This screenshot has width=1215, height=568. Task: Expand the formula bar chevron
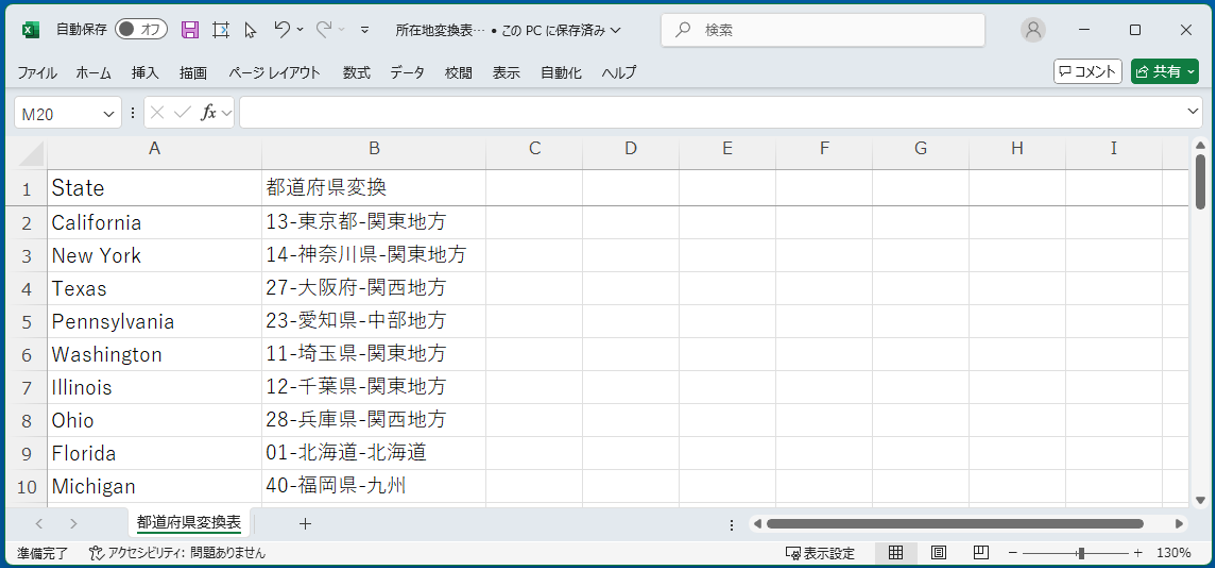point(1192,112)
